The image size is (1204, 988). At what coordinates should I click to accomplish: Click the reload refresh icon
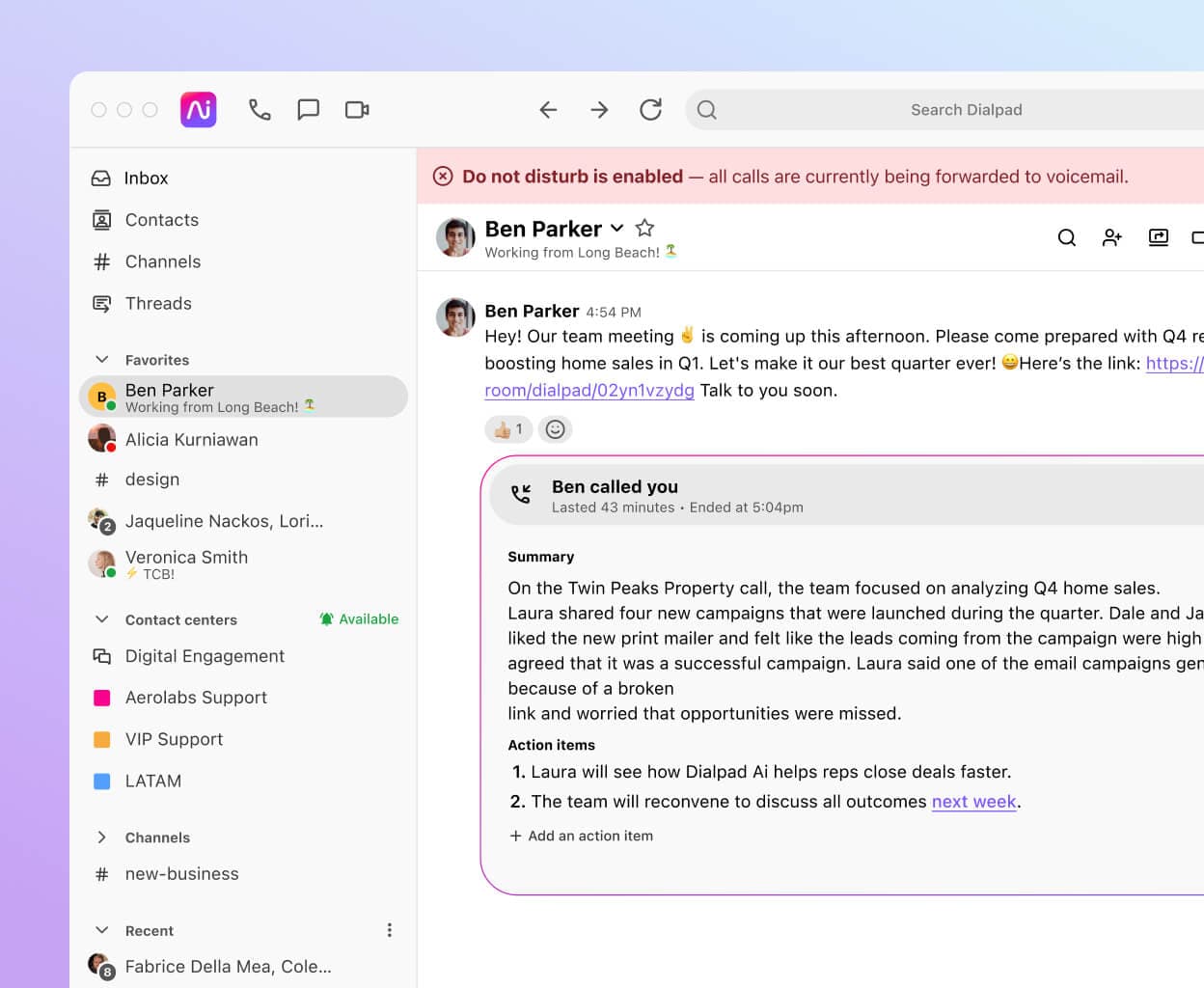[650, 110]
